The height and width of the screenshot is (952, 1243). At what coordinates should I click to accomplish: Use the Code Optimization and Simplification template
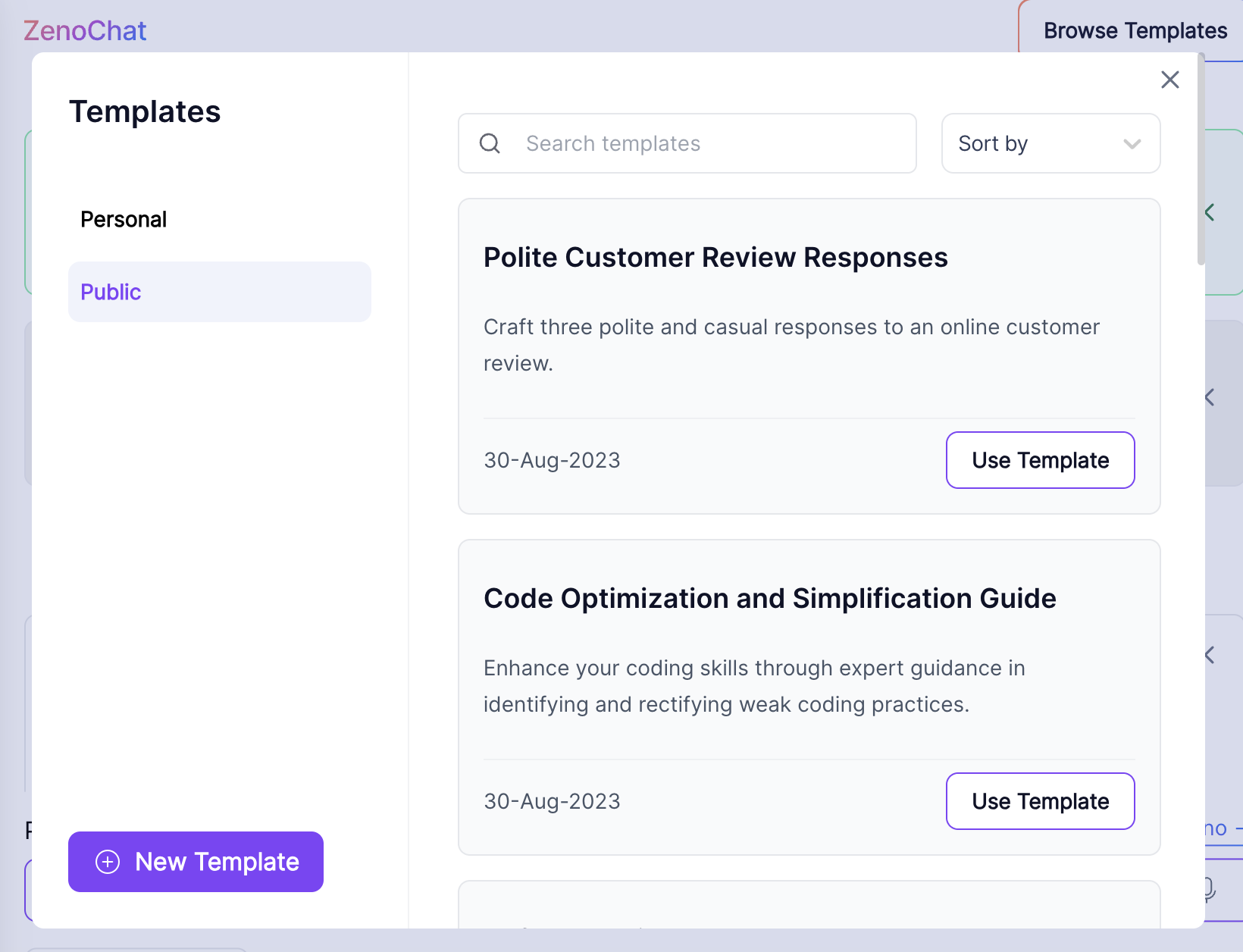point(1040,801)
